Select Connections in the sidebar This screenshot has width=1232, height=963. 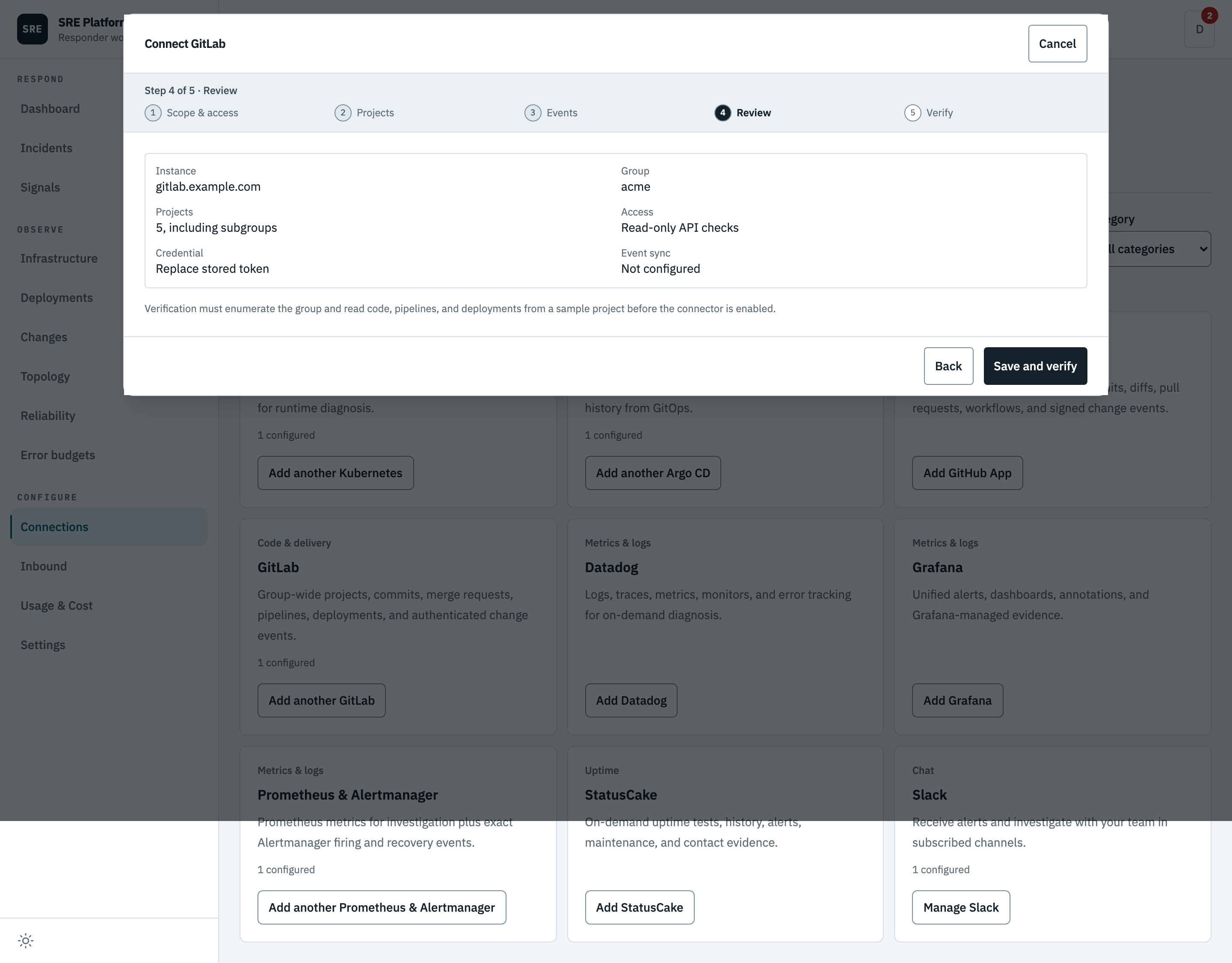click(x=109, y=526)
